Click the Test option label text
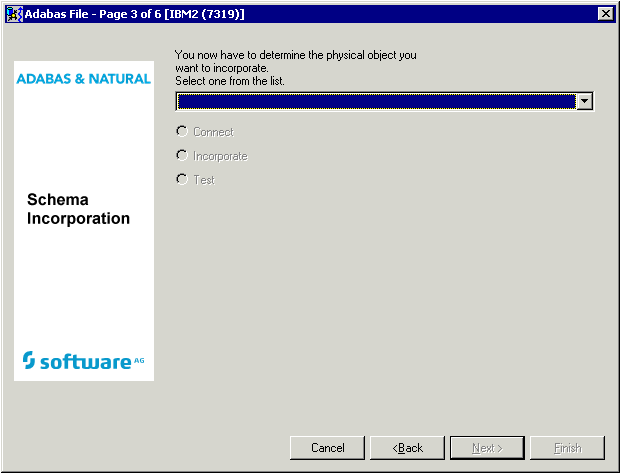Image resolution: width=621 pixels, height=473 pixels. pos(204,180)
